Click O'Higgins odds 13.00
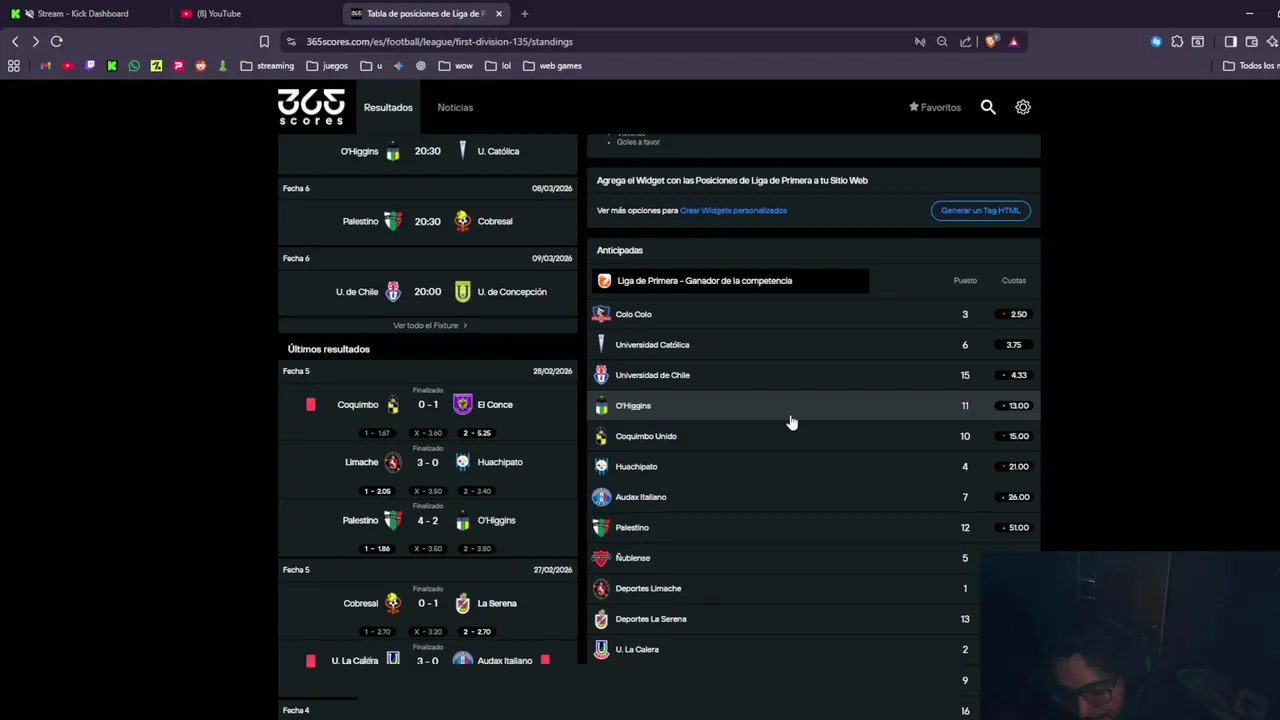This screenshot has width=1280, height=720. [x=1014, y=406]
